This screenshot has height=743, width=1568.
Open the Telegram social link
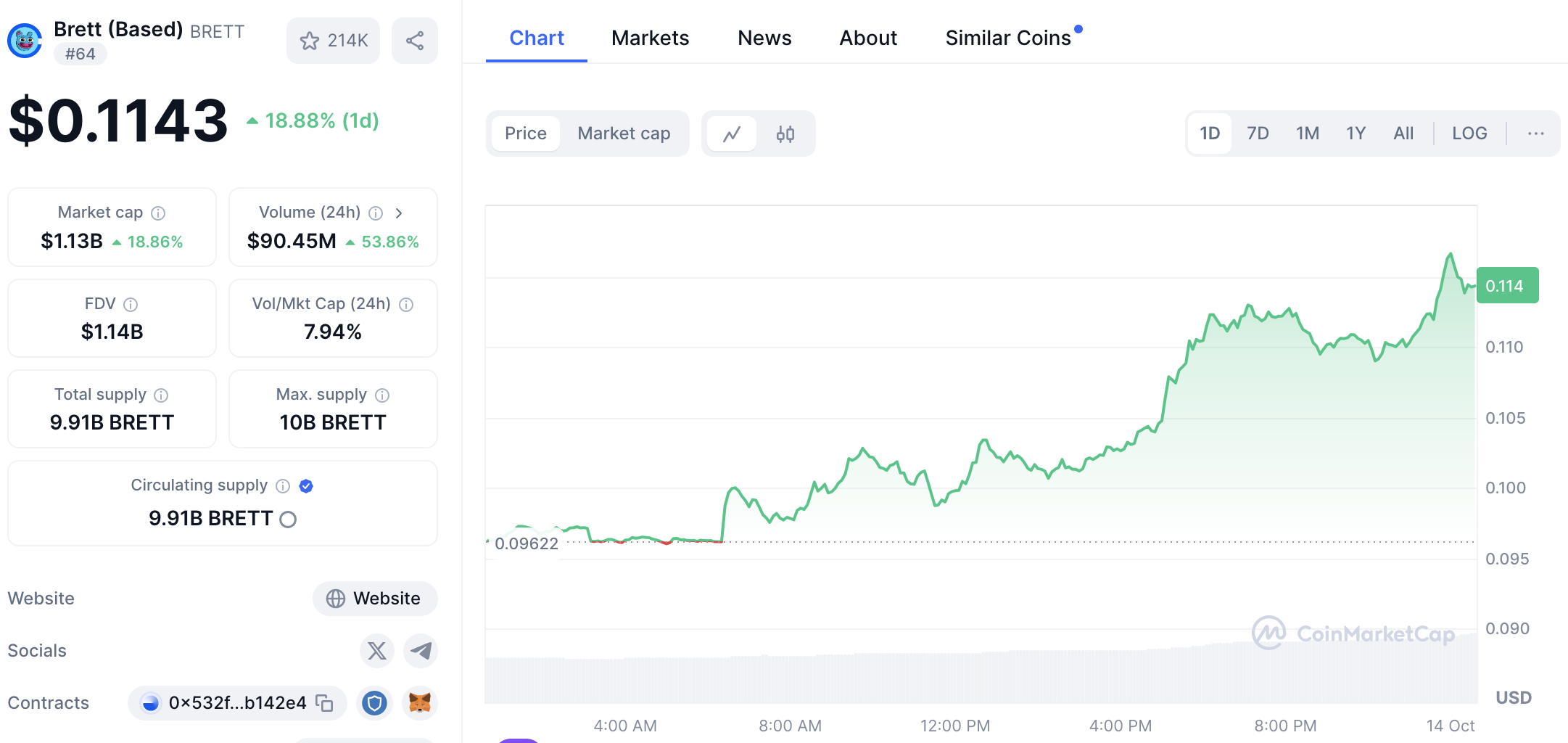pos(421,650)
